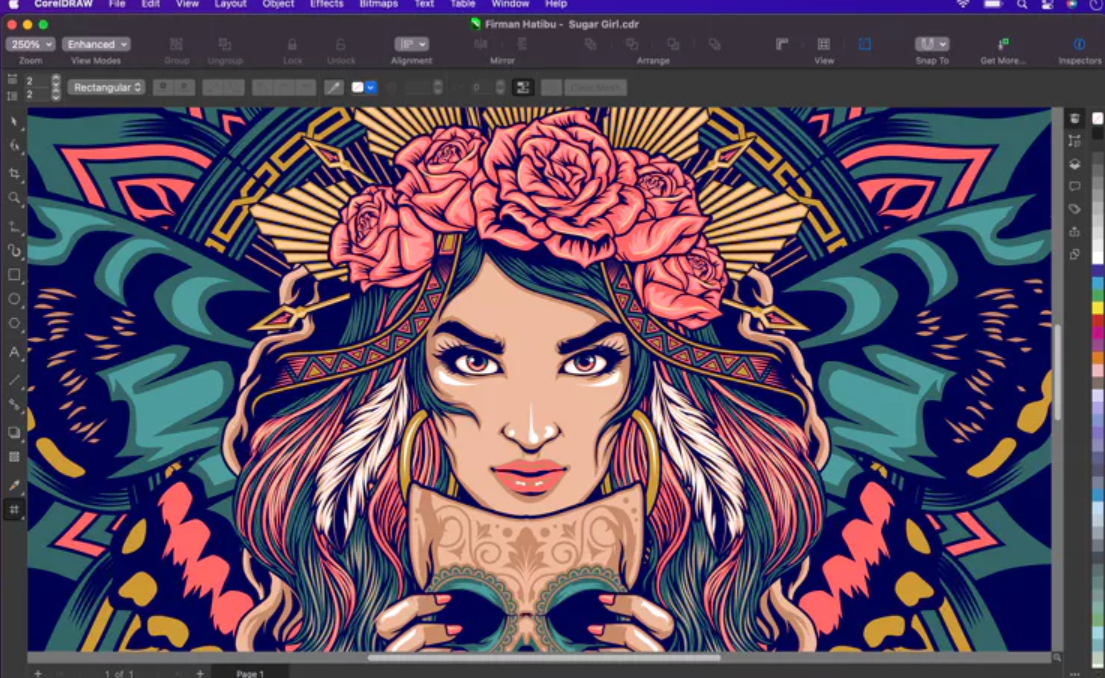Expand the Snap To options arrow
This screenshot has width=1105, height=678.
[943, 44]
